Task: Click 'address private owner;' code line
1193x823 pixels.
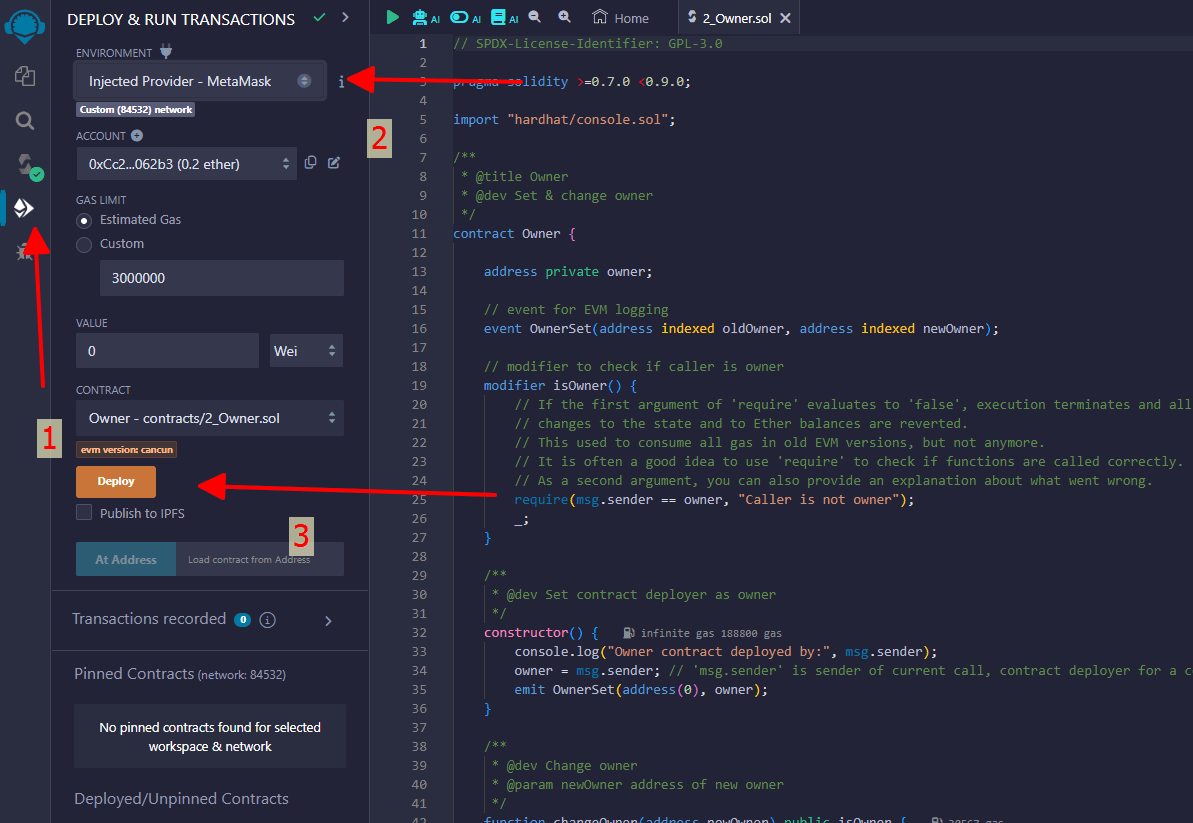Action: pos(568,272)
